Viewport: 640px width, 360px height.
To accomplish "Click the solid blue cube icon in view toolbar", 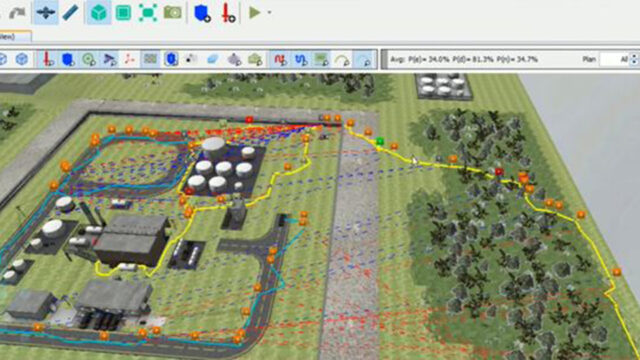I will click(x=22, y=59).
